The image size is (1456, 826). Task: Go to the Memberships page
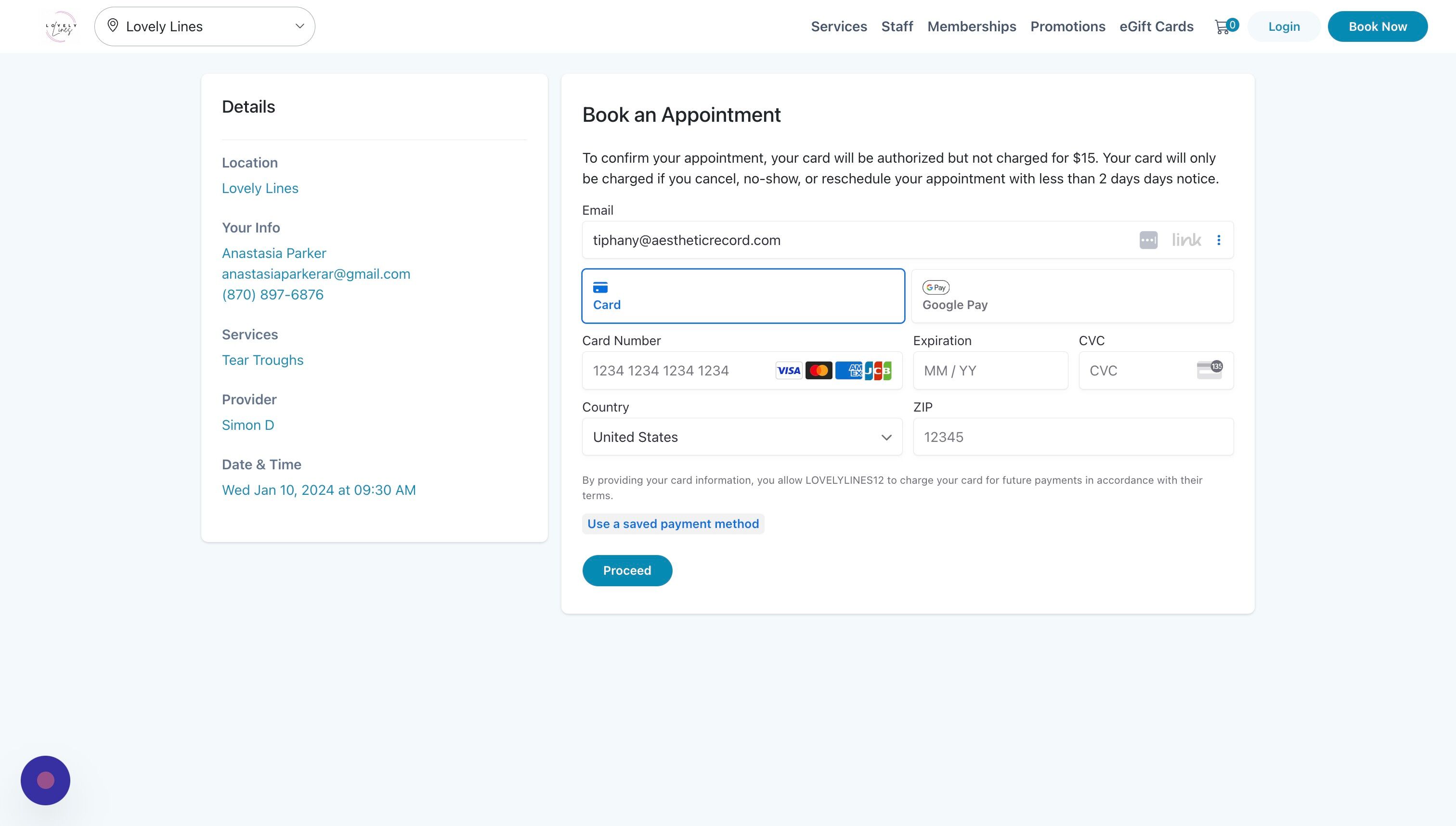972,26
